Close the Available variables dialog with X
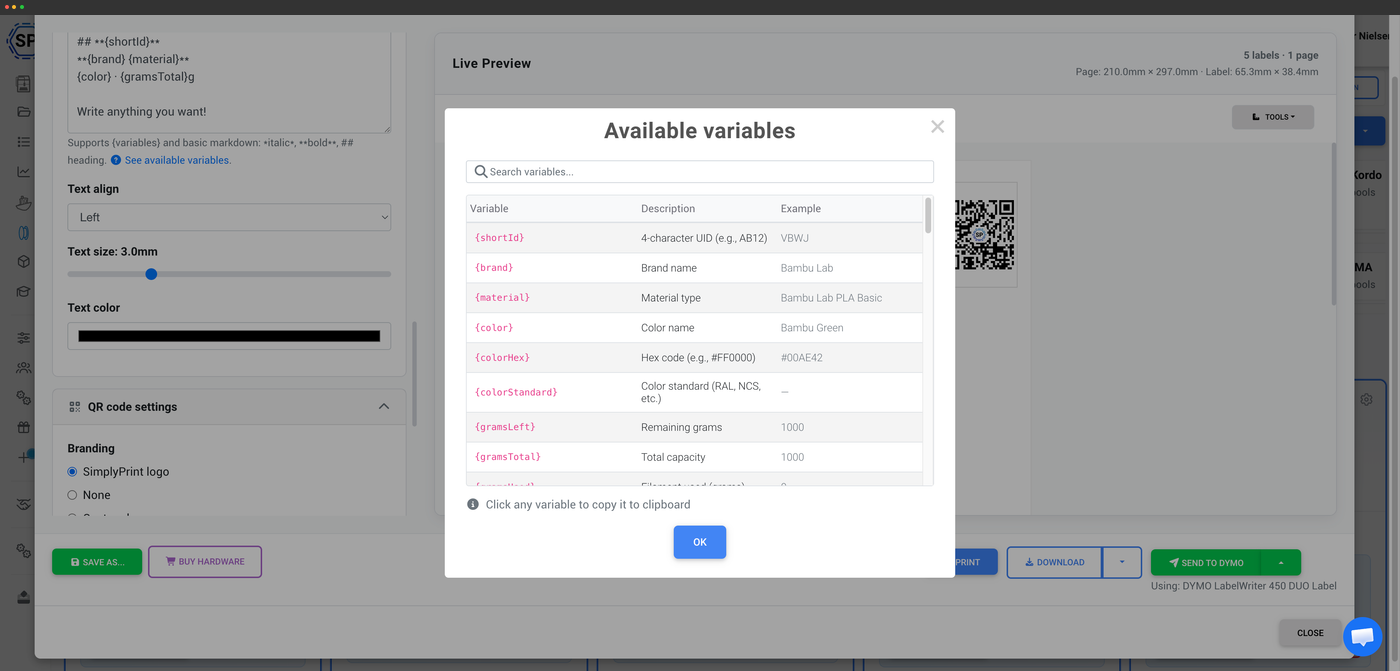1400x671 pixels. pyautogui.click(x=937, y=126)
